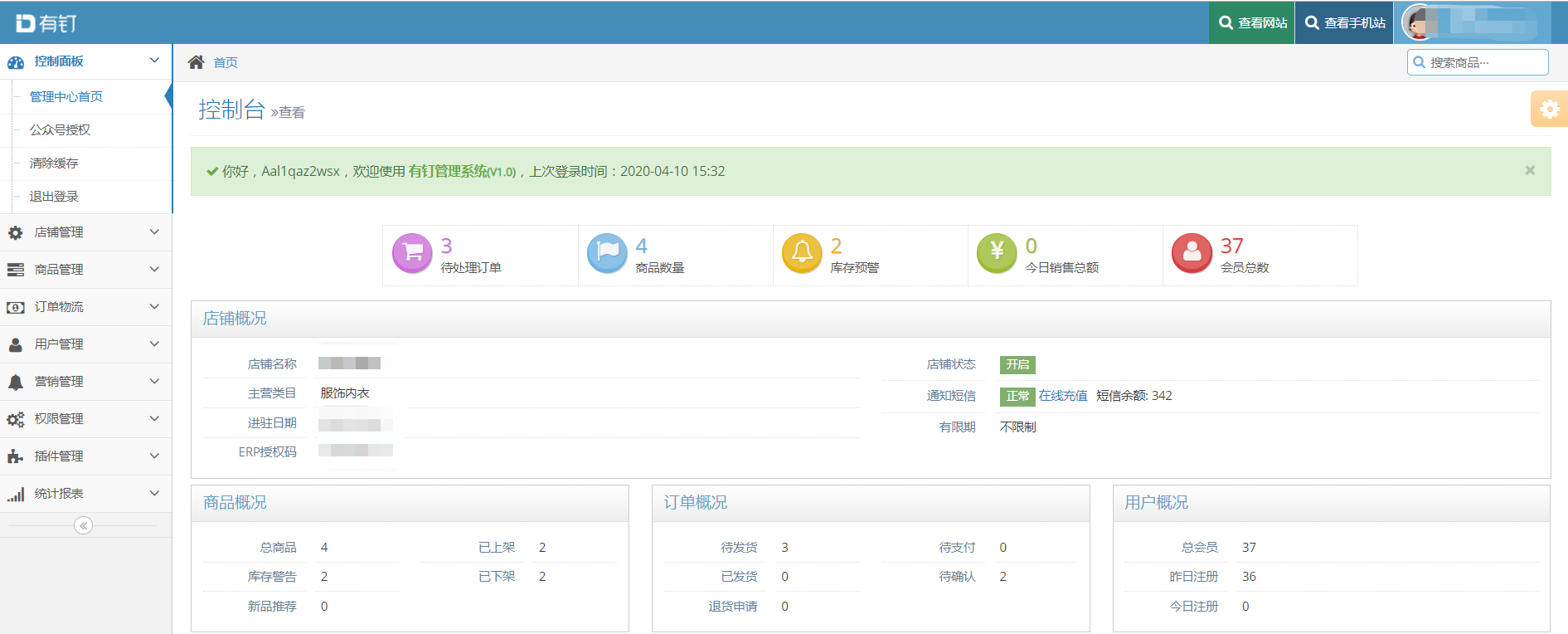1568x634 pixels.
Task: Click the 在线充值 link
Action: click(x=1063, y=396)
